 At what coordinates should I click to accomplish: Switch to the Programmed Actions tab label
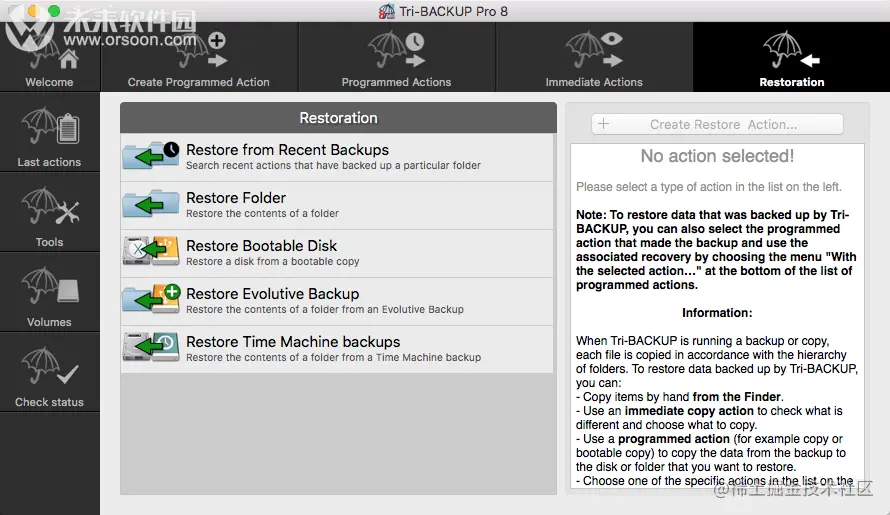[396, 82]
